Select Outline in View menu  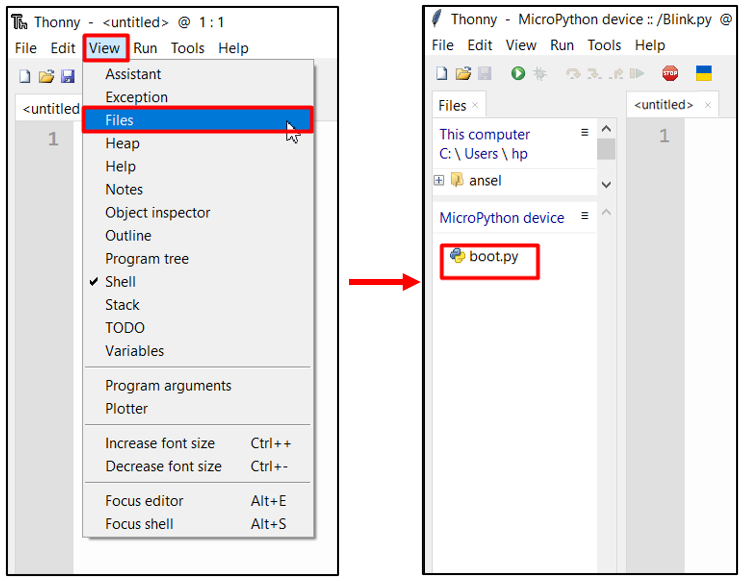[198, 236]
